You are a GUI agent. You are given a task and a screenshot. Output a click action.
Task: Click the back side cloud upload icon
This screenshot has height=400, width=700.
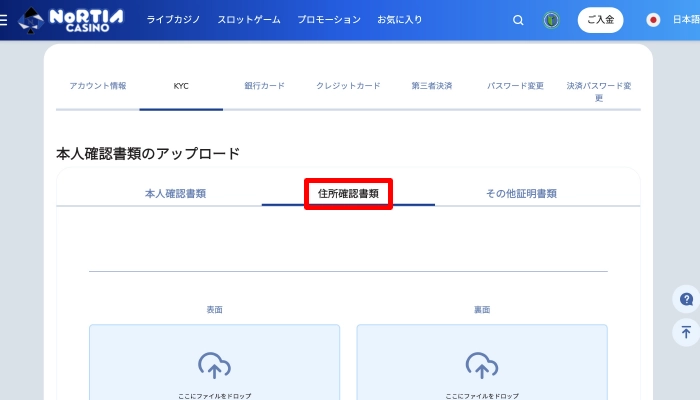click(x=481, y=364)
